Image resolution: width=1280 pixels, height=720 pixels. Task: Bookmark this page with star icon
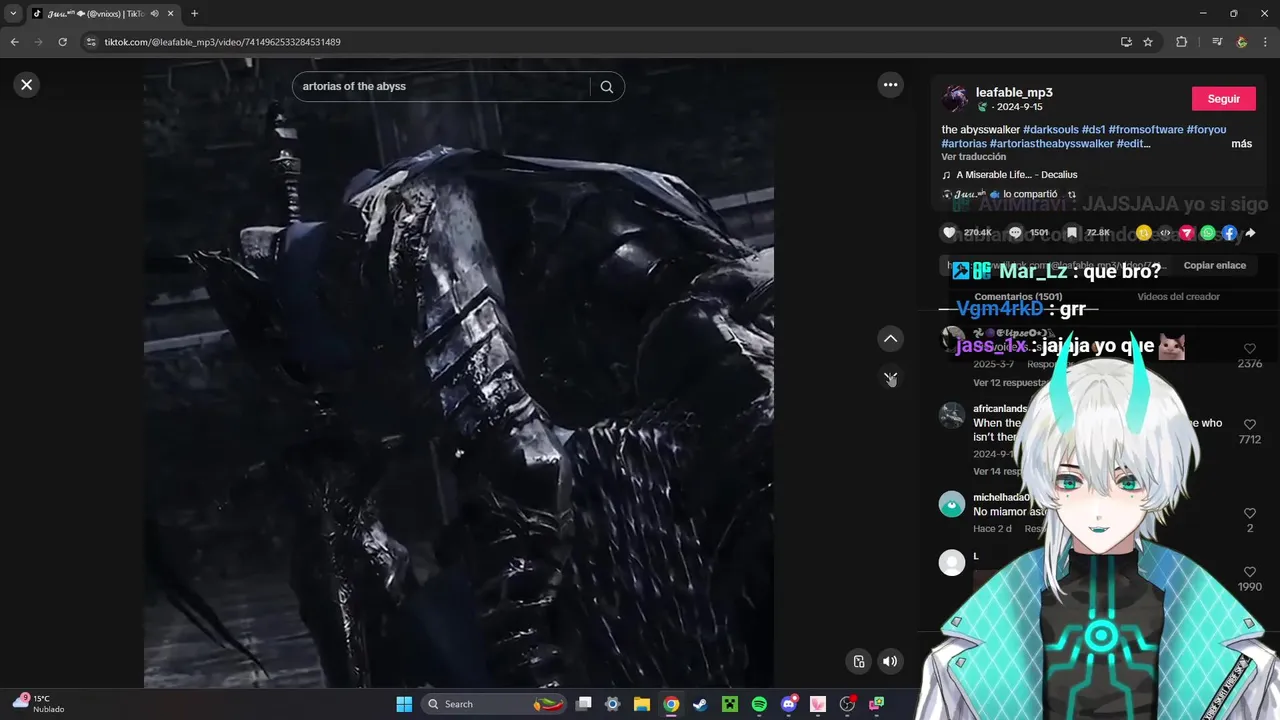(x=1148, y=42)
